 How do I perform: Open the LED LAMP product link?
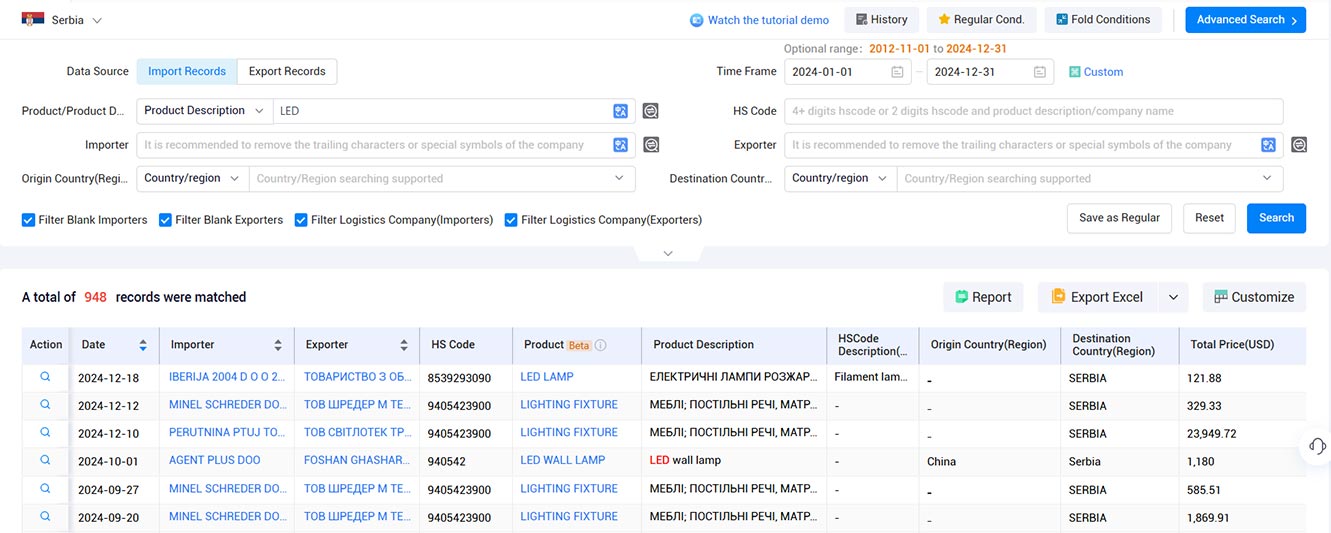[547, 377]
